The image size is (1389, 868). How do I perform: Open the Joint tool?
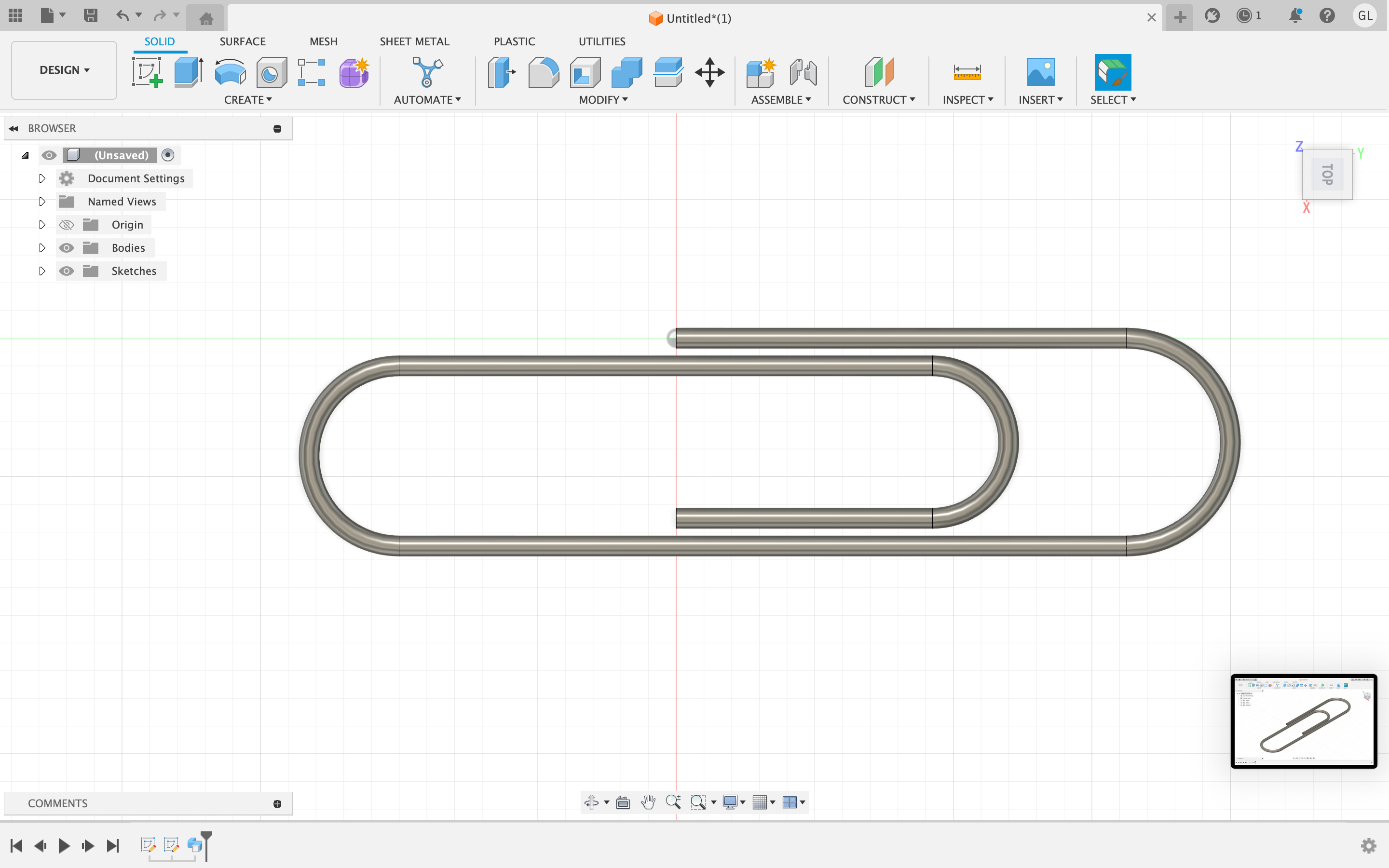[x=803, y=72]
